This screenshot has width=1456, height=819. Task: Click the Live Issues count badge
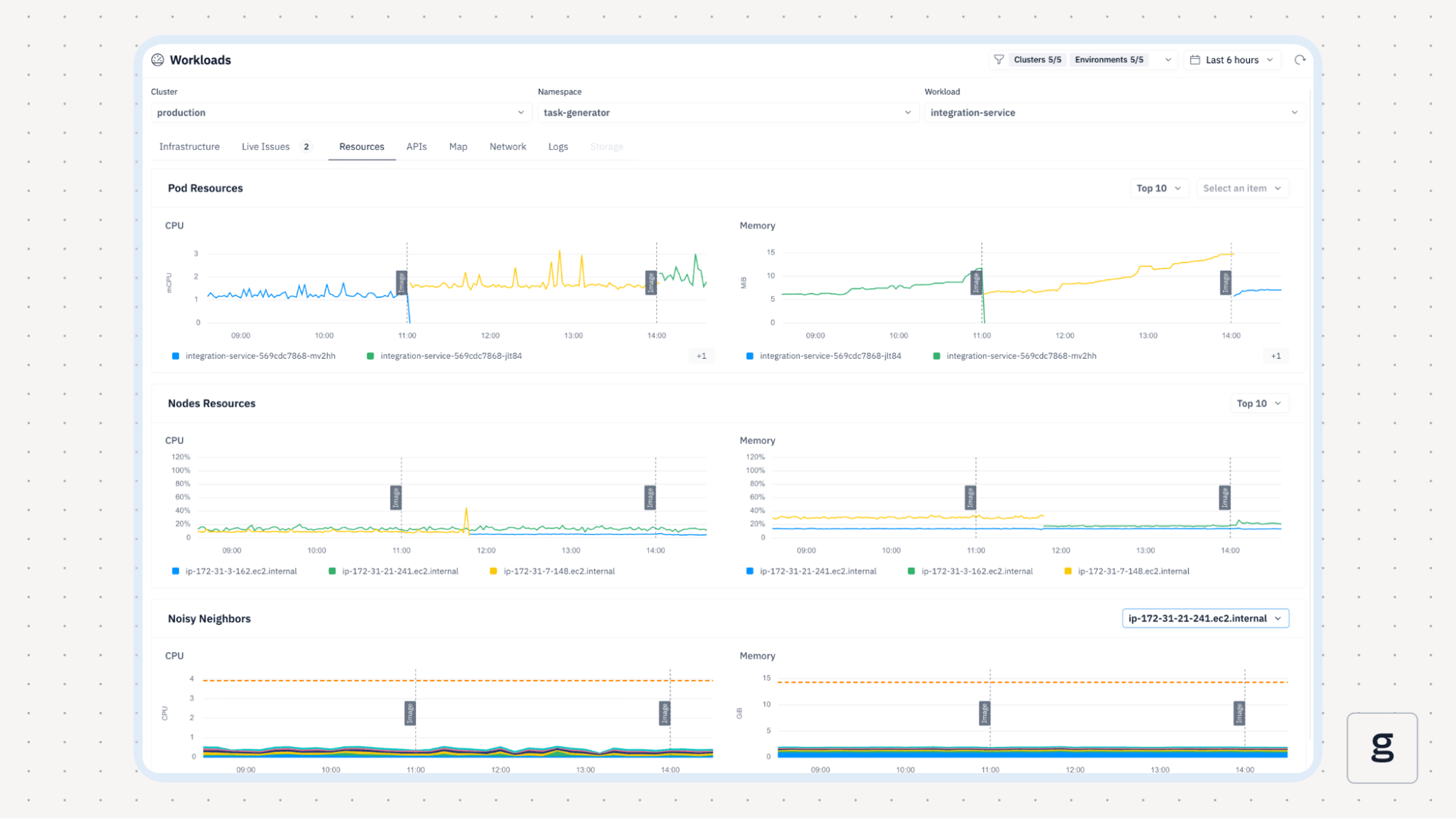pyautogui.click(x=307, y=146)
